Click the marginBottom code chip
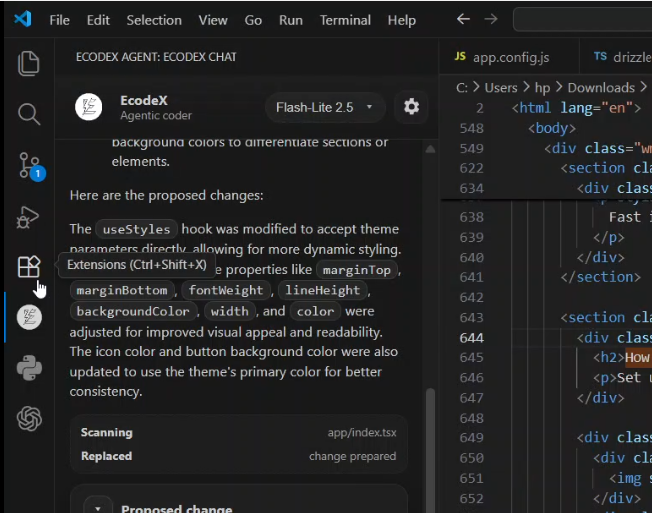652x513 pixels. pyautogui.click(x=122, y=290)
